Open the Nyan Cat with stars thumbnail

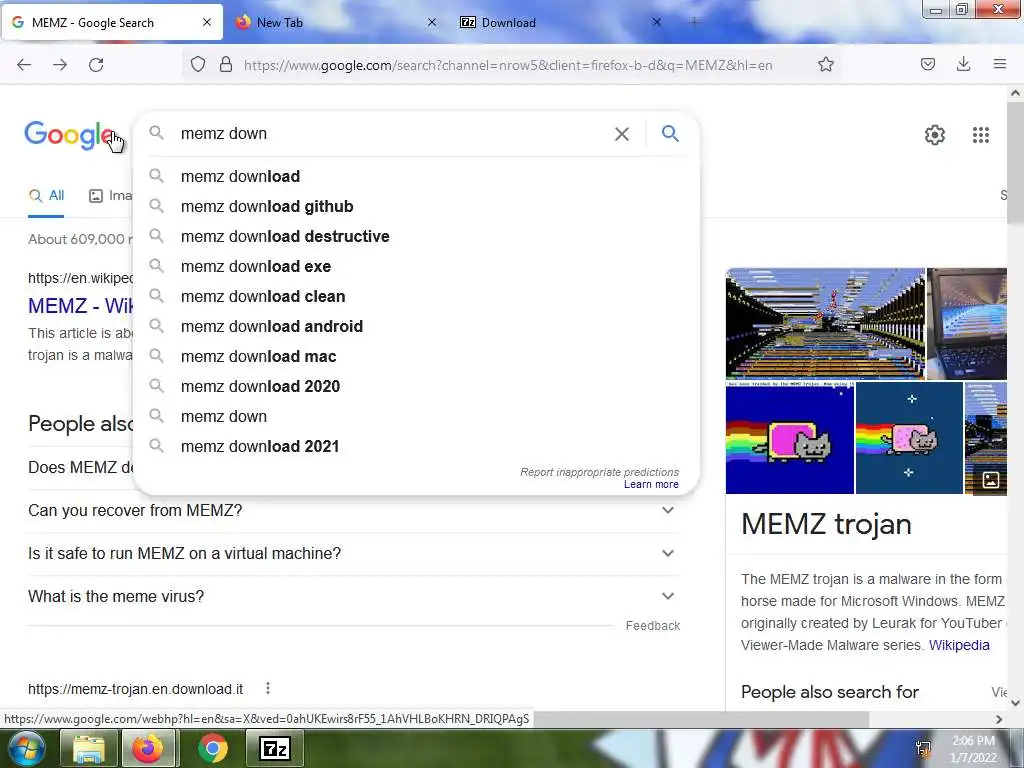(x=909, y=438)
